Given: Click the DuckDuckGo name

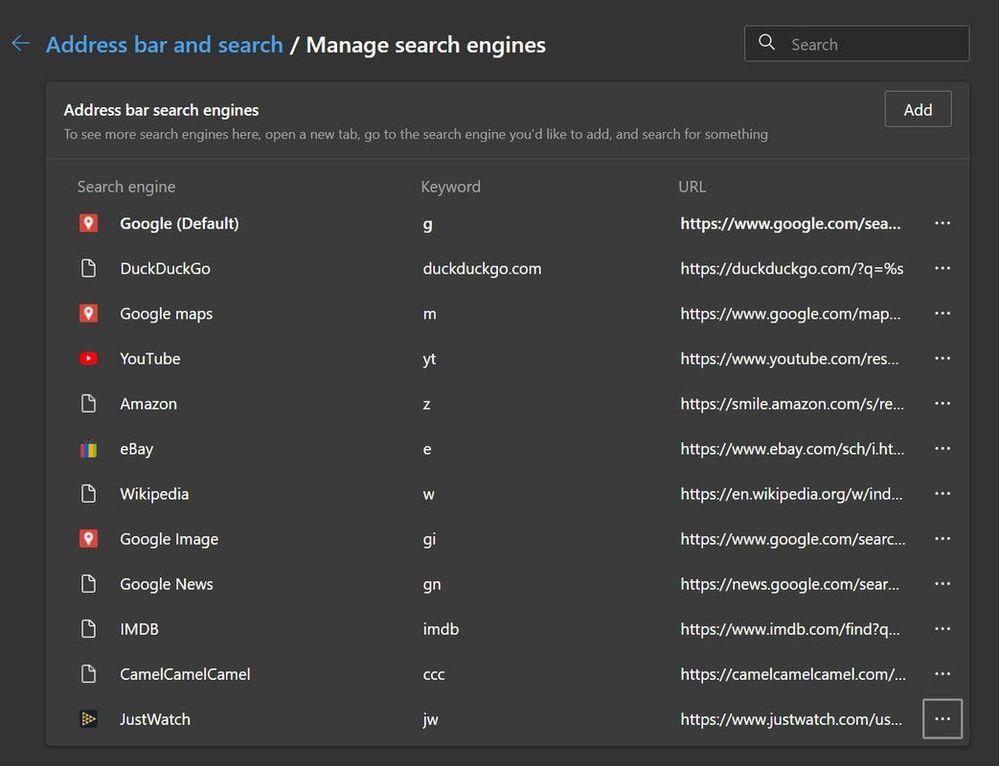Looking at the screenshot, I should (x=165, y=268).
